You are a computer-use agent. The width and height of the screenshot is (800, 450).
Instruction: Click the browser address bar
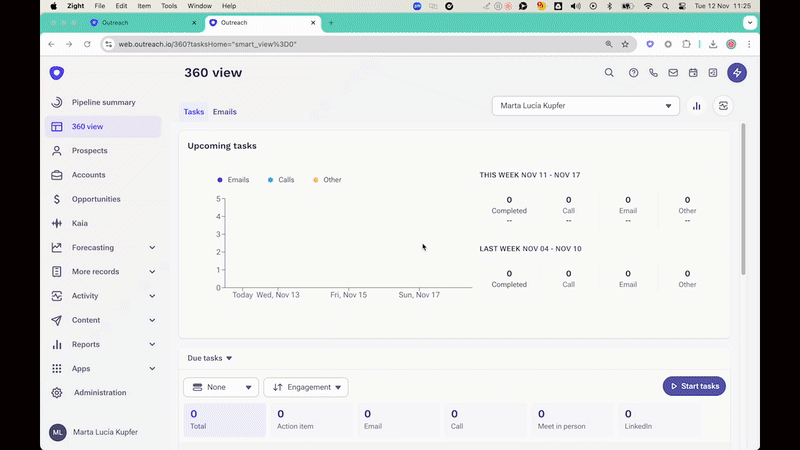click(x=350, y=44)
